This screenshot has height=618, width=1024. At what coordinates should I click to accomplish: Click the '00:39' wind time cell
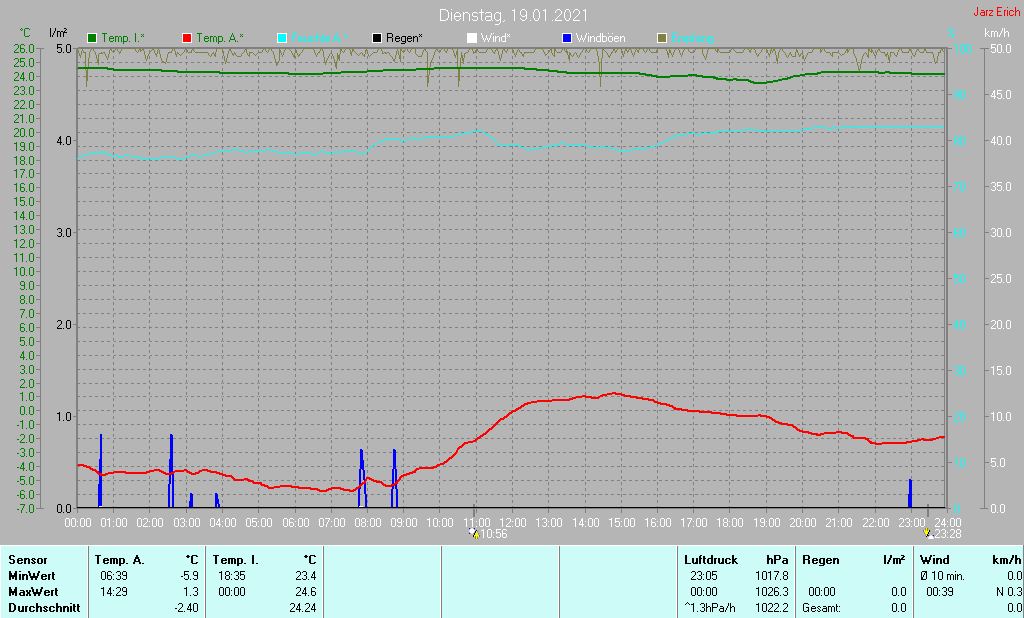[x=940, y=592]
